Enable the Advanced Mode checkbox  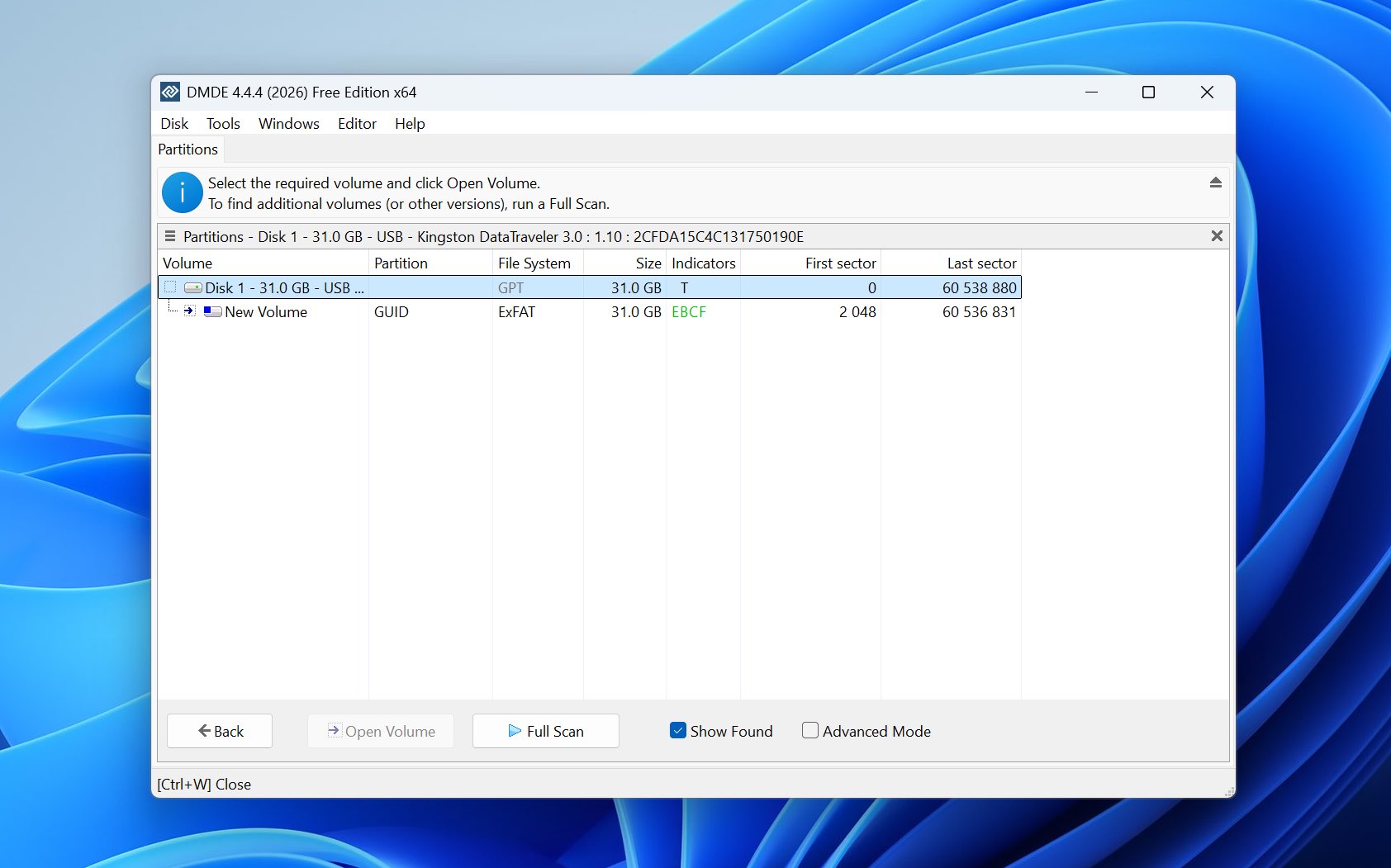(810, 731)
